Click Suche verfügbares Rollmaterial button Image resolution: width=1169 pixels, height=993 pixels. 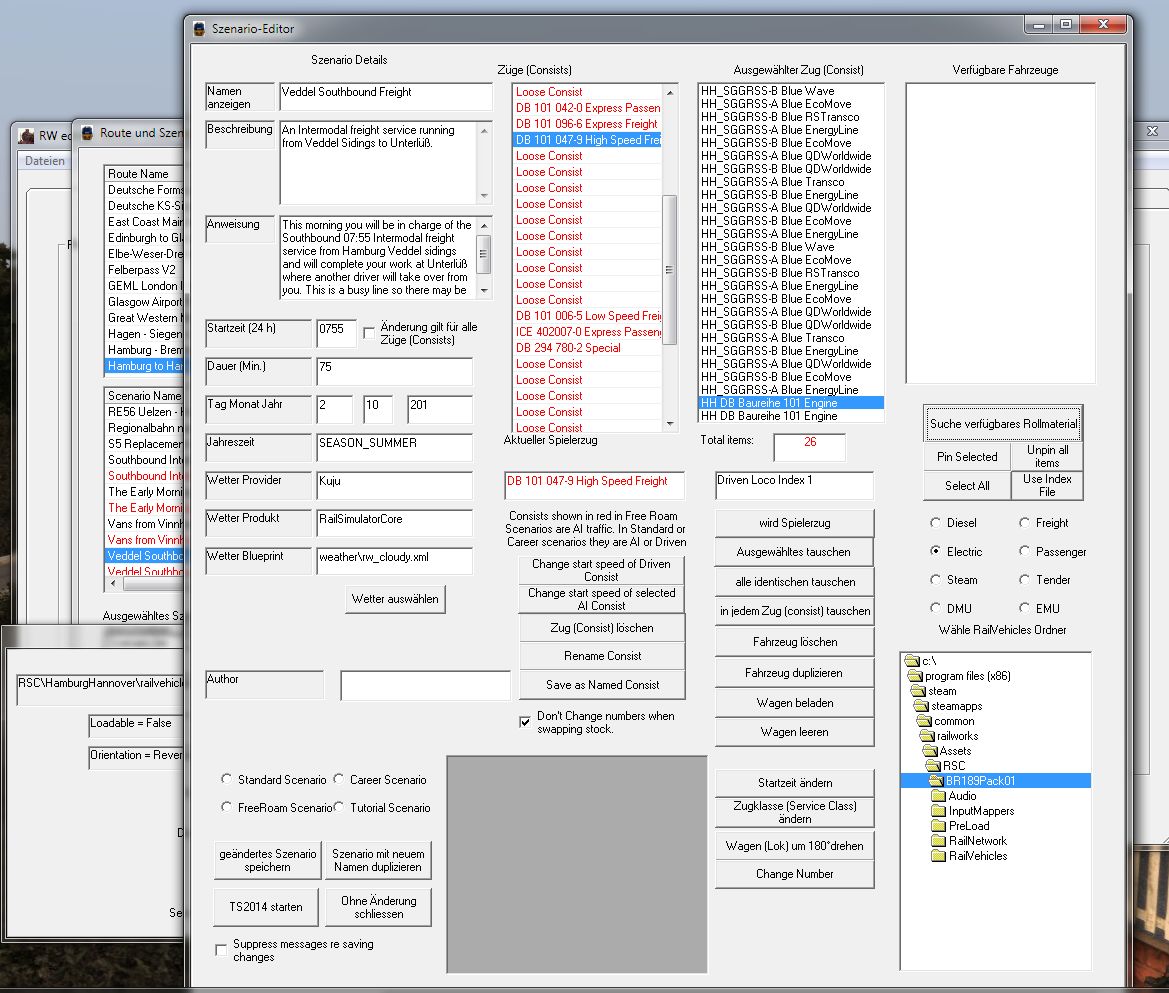click(1003, 424)
